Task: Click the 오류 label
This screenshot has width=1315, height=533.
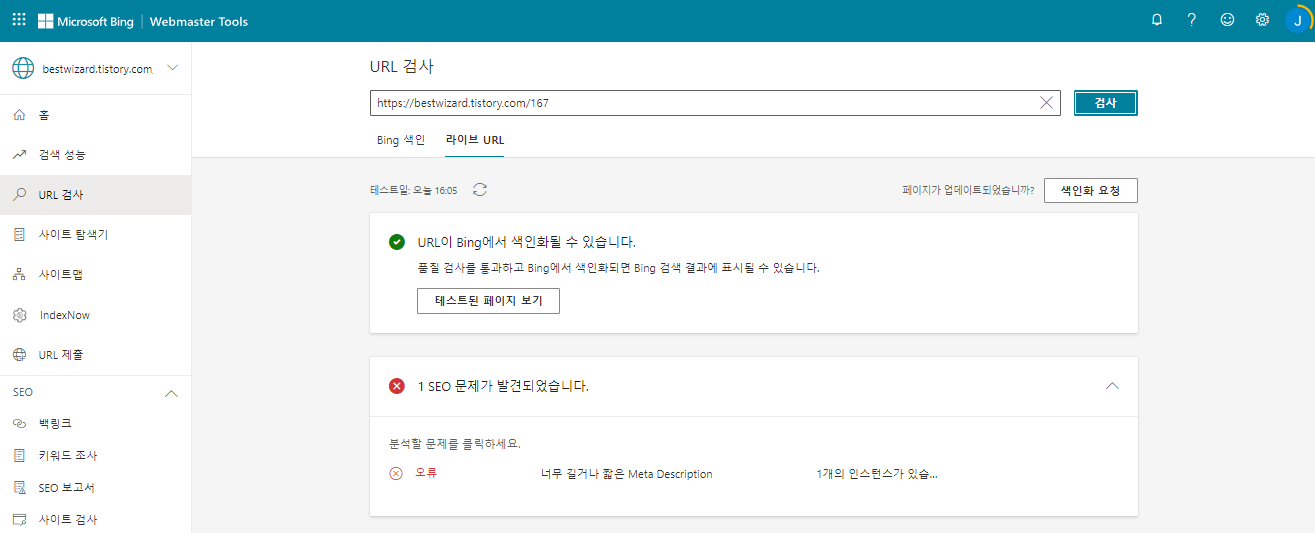Action: (x=426, y=473)
